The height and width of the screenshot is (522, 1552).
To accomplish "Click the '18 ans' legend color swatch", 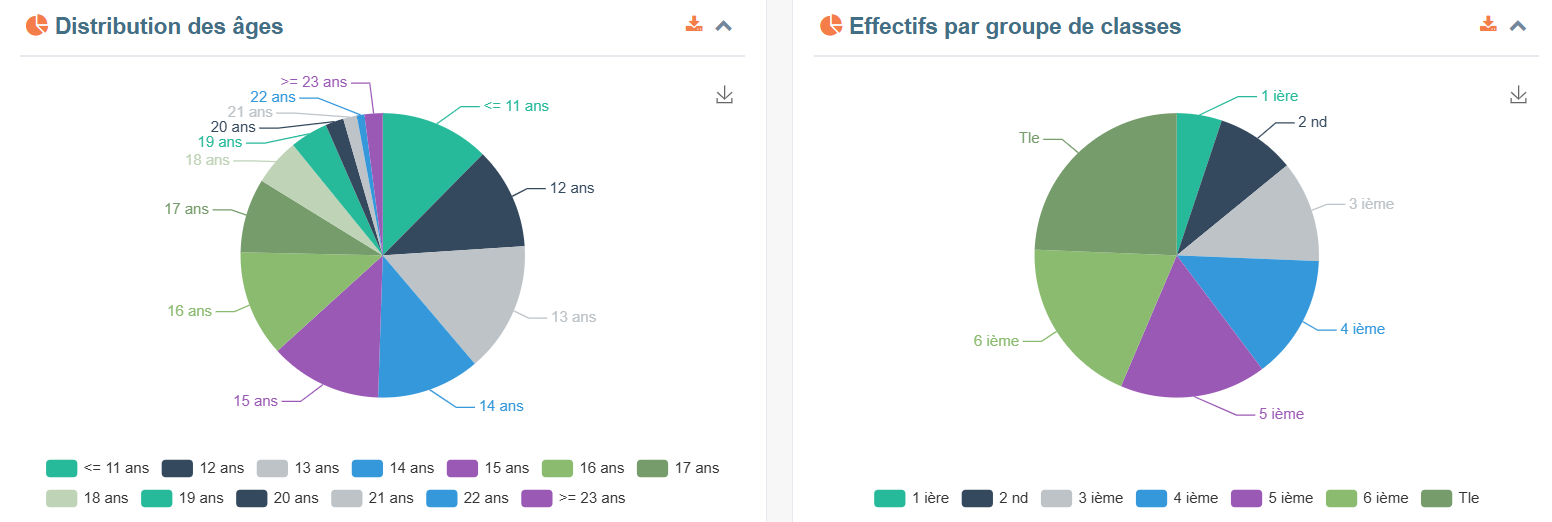I will pos(62,498).
